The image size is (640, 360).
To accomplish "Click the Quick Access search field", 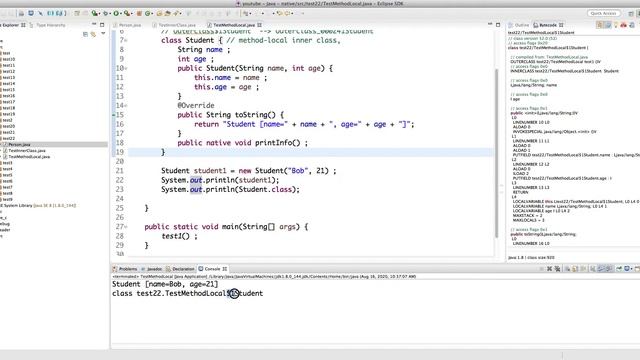I will [x=603, y=13].
